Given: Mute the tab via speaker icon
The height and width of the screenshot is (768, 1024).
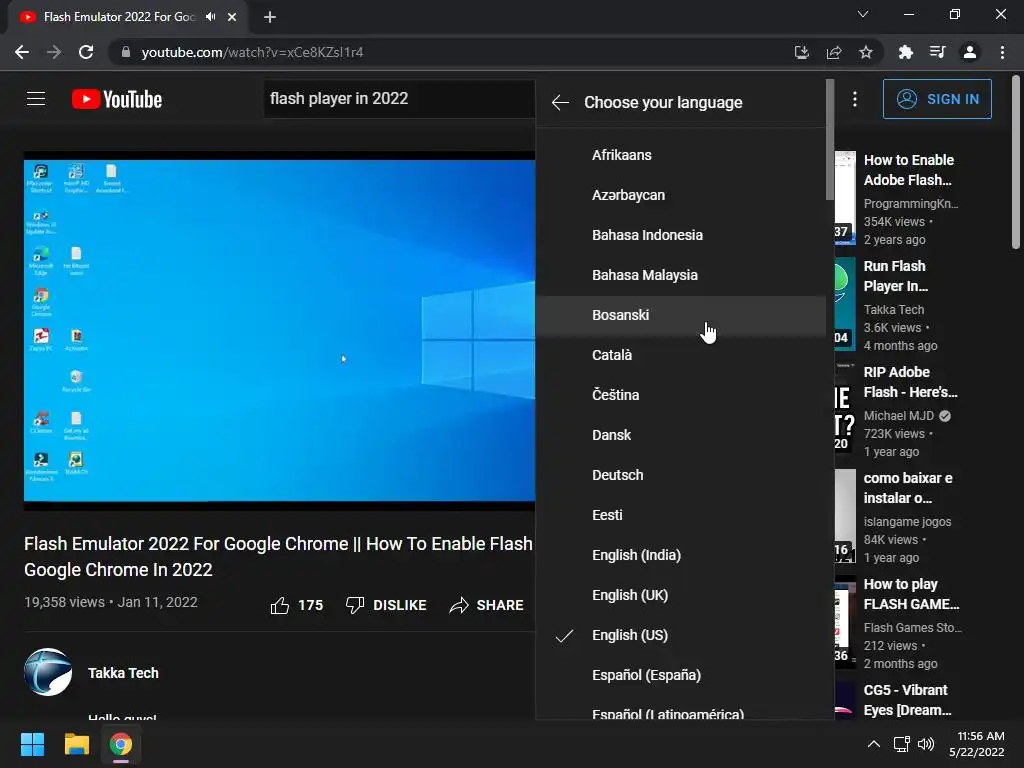Looking at the screenshot, I should coord(211,17).
